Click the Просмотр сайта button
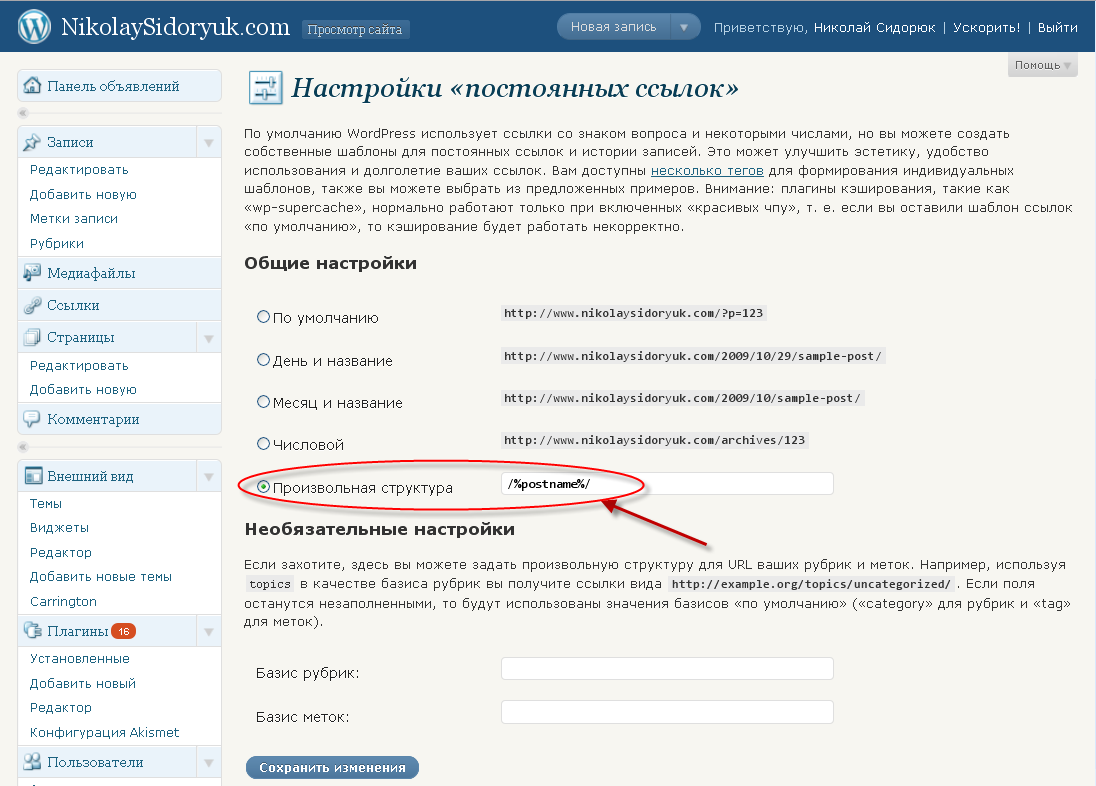 pos(355,29)
